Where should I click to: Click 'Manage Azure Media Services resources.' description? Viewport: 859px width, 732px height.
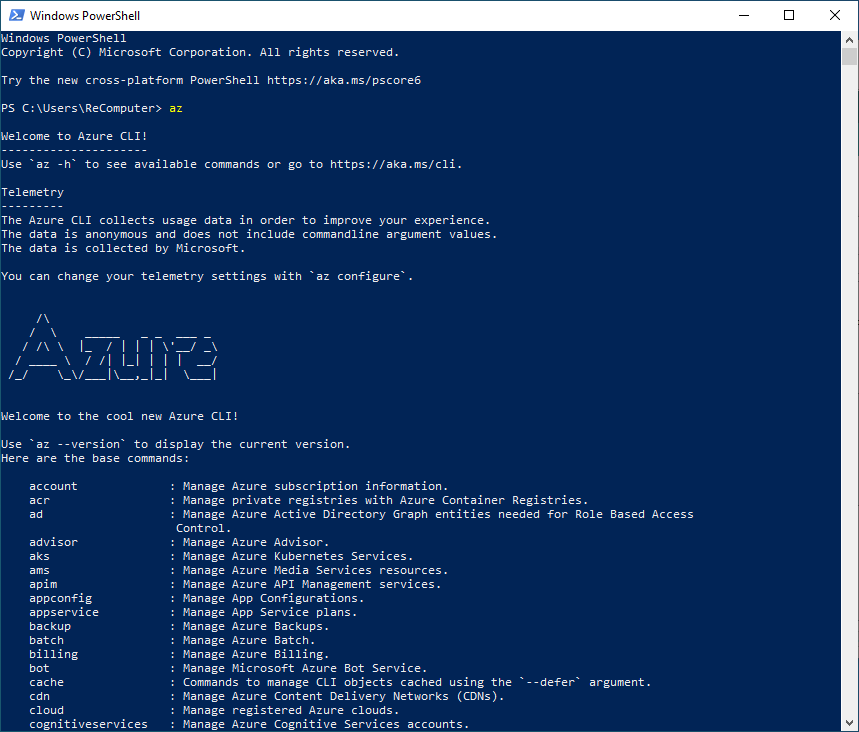click(316, 570)
